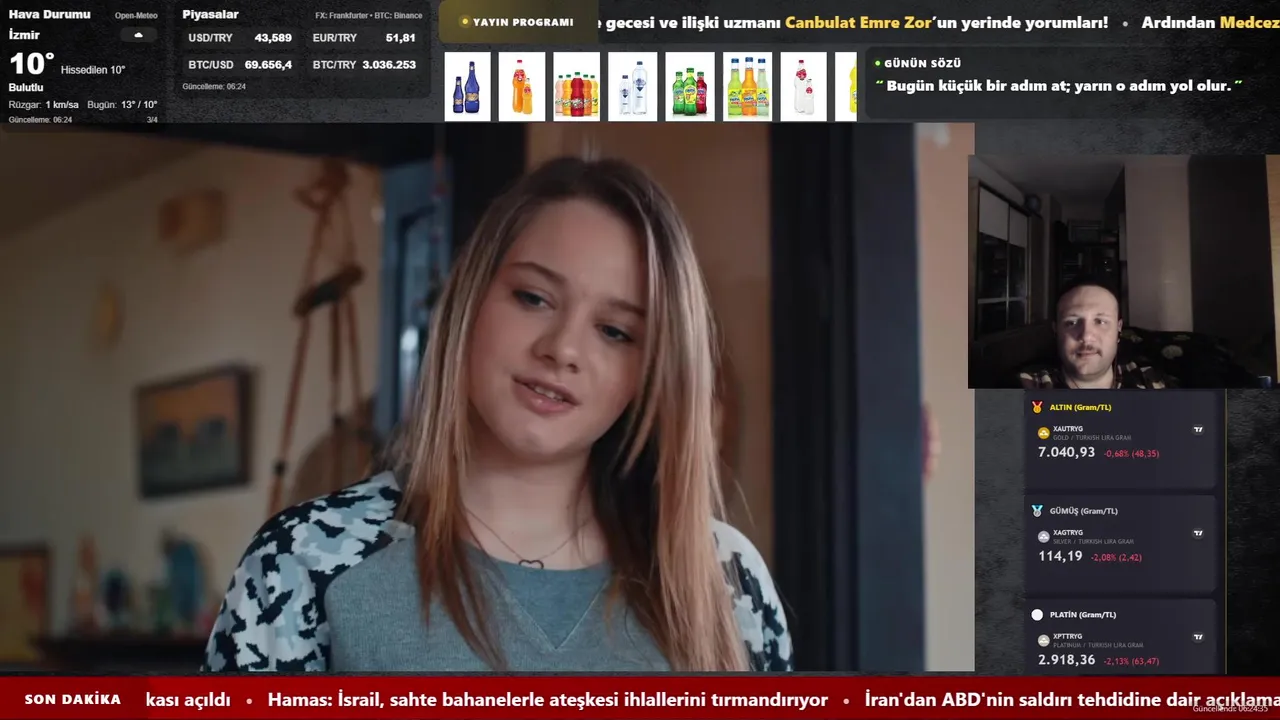Viewport: 1280px width, 720px height.
Task: Select the blue glass bottles thumbnail
Action: click(468, 87)
